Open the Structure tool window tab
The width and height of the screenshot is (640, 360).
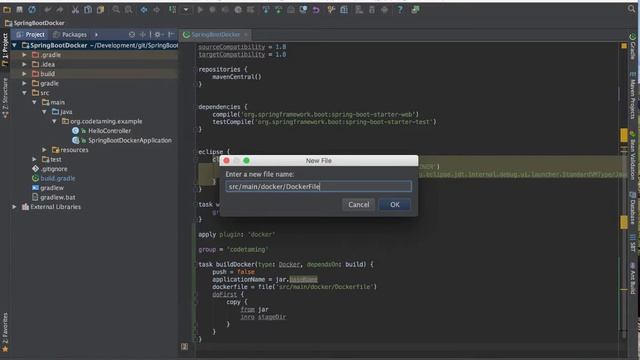click(x=5, y=98)
